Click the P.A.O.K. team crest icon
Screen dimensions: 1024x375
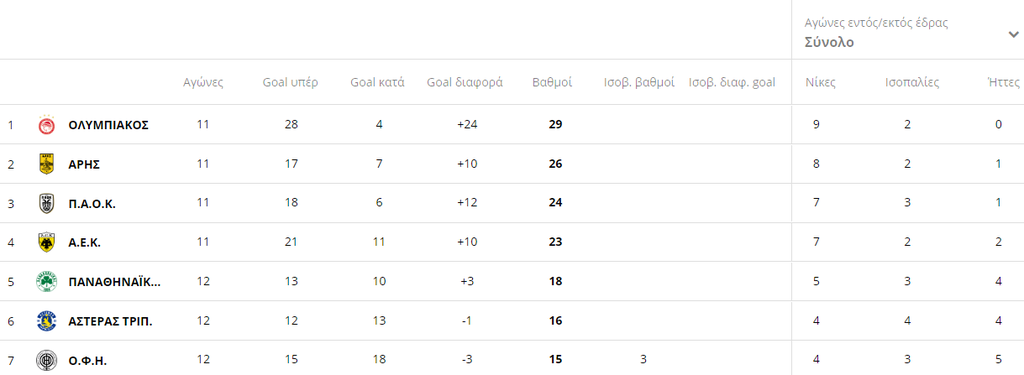tap(47, 203)
